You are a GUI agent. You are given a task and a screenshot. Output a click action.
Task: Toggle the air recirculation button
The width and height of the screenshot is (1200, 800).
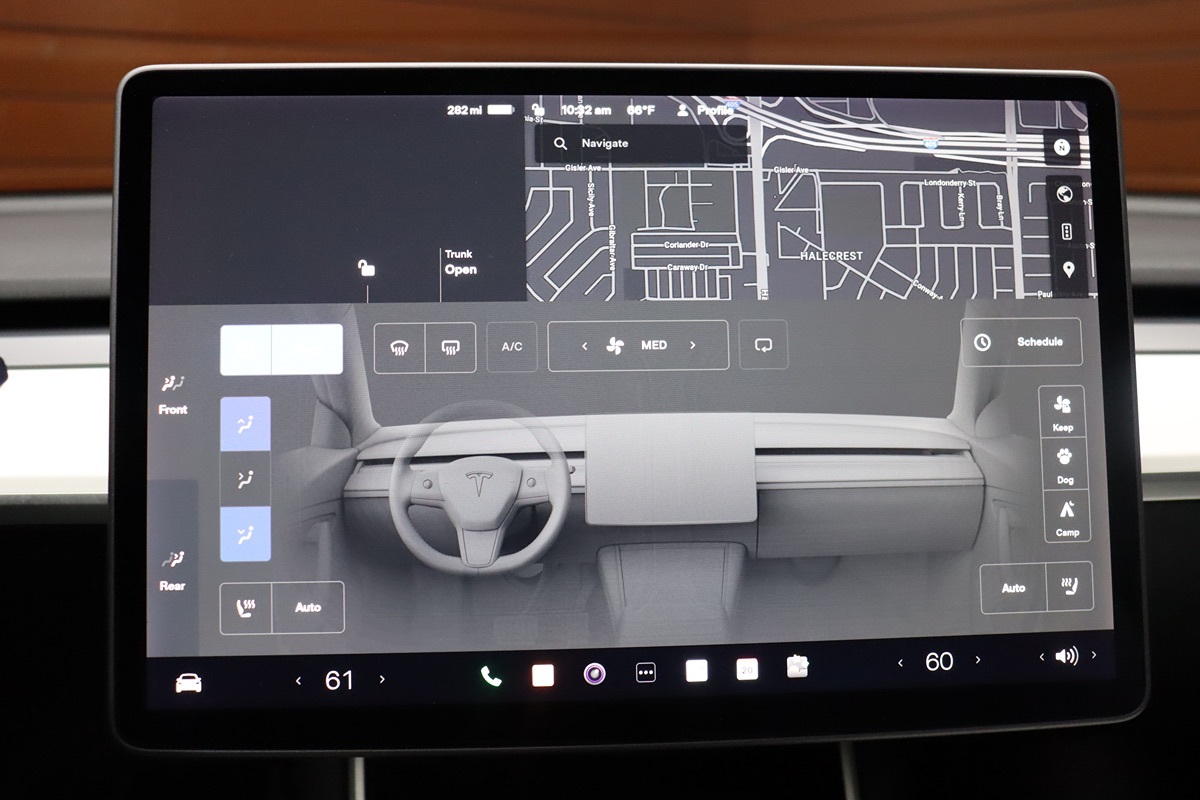(763, 345)
